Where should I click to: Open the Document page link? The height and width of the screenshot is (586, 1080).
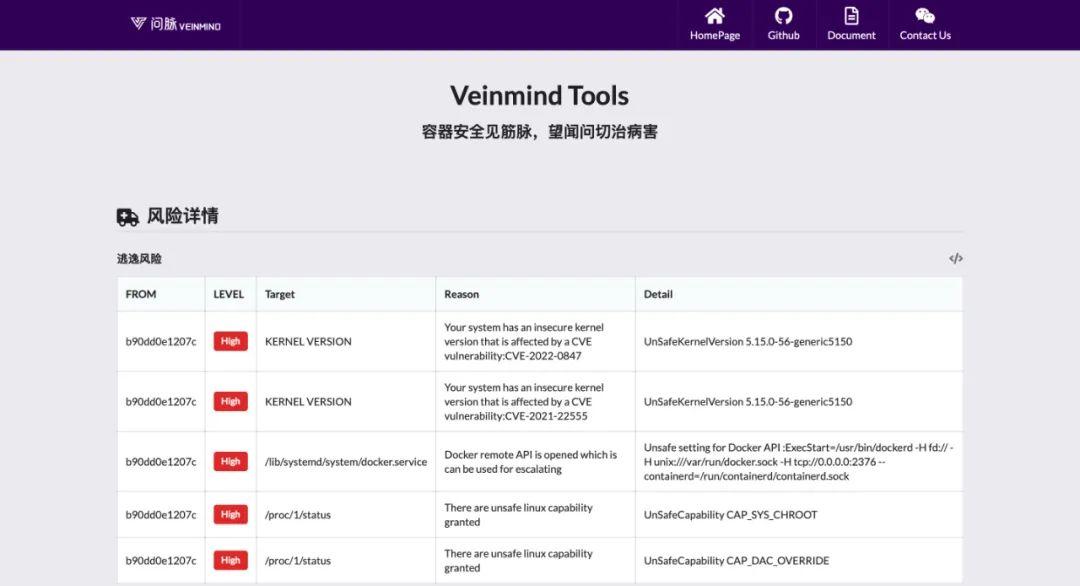(x=851, y=35)
